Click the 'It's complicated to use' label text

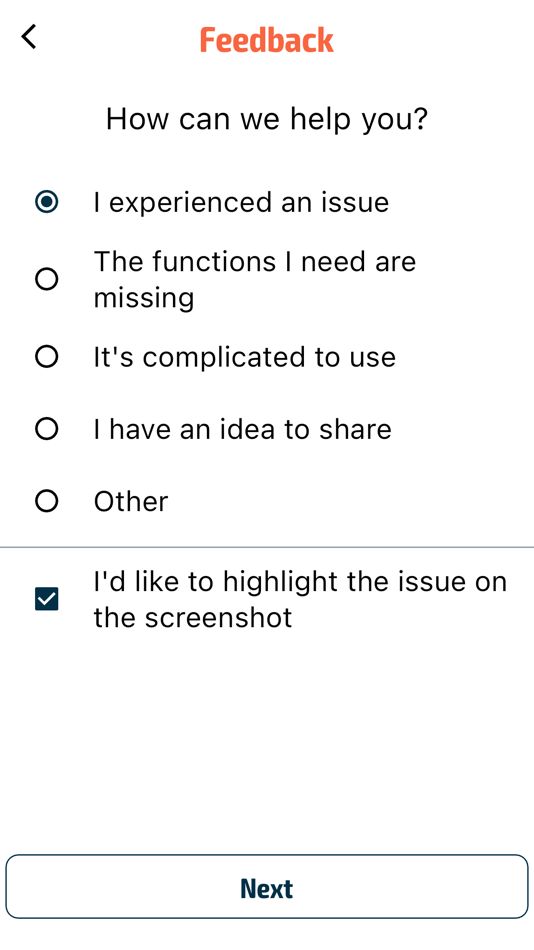click(245, 357)
